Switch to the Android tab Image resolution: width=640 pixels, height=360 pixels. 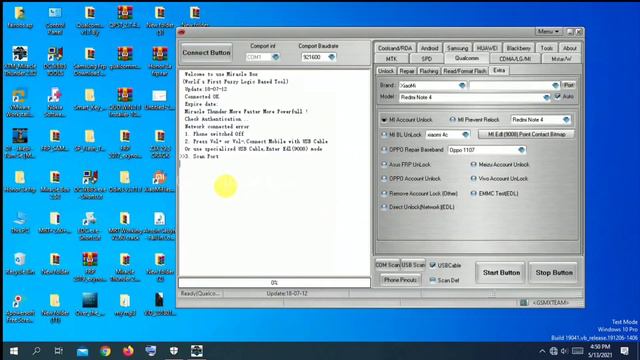429,48
